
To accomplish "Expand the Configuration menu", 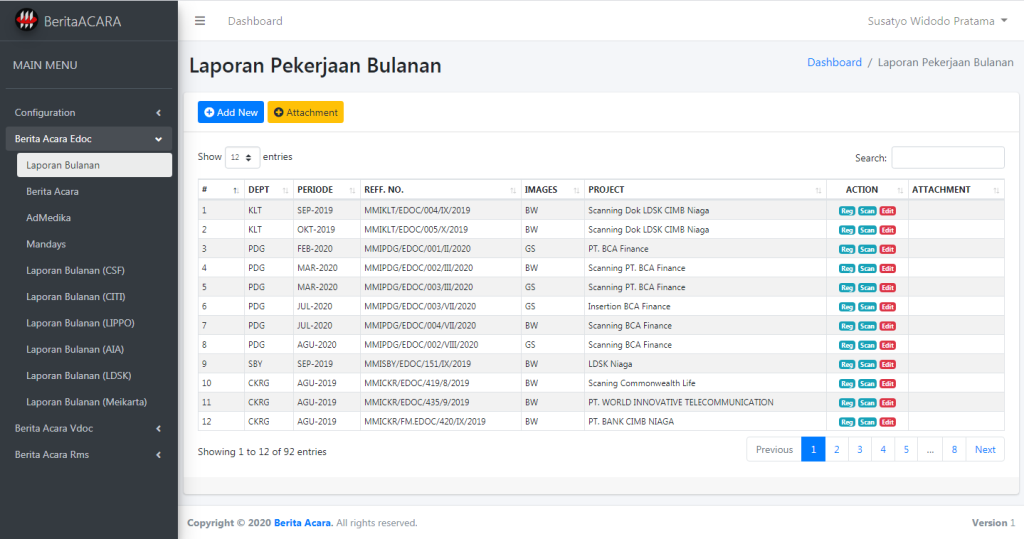I will [88, 112].
